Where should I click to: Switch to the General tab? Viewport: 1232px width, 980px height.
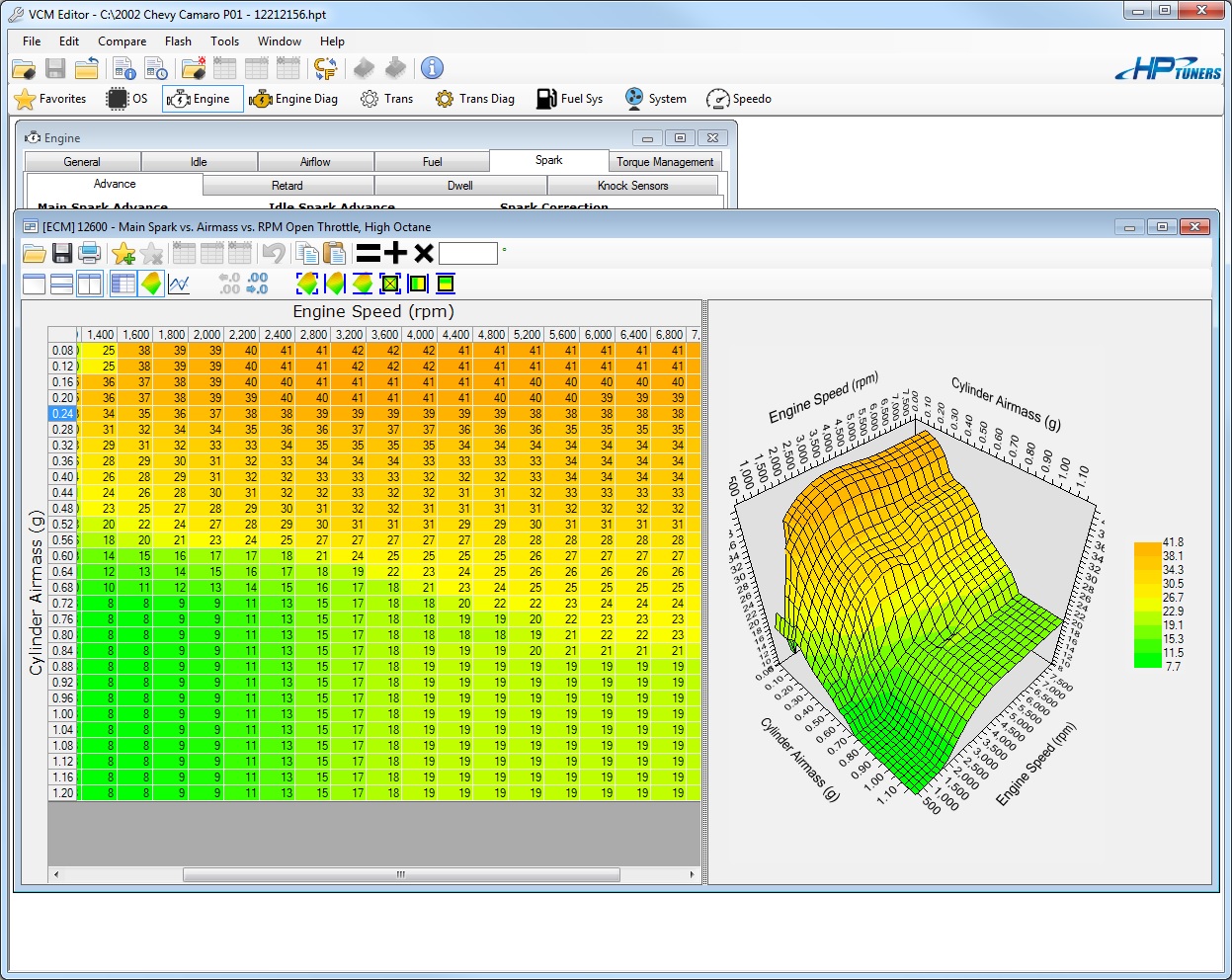click(x=82, y=162)
